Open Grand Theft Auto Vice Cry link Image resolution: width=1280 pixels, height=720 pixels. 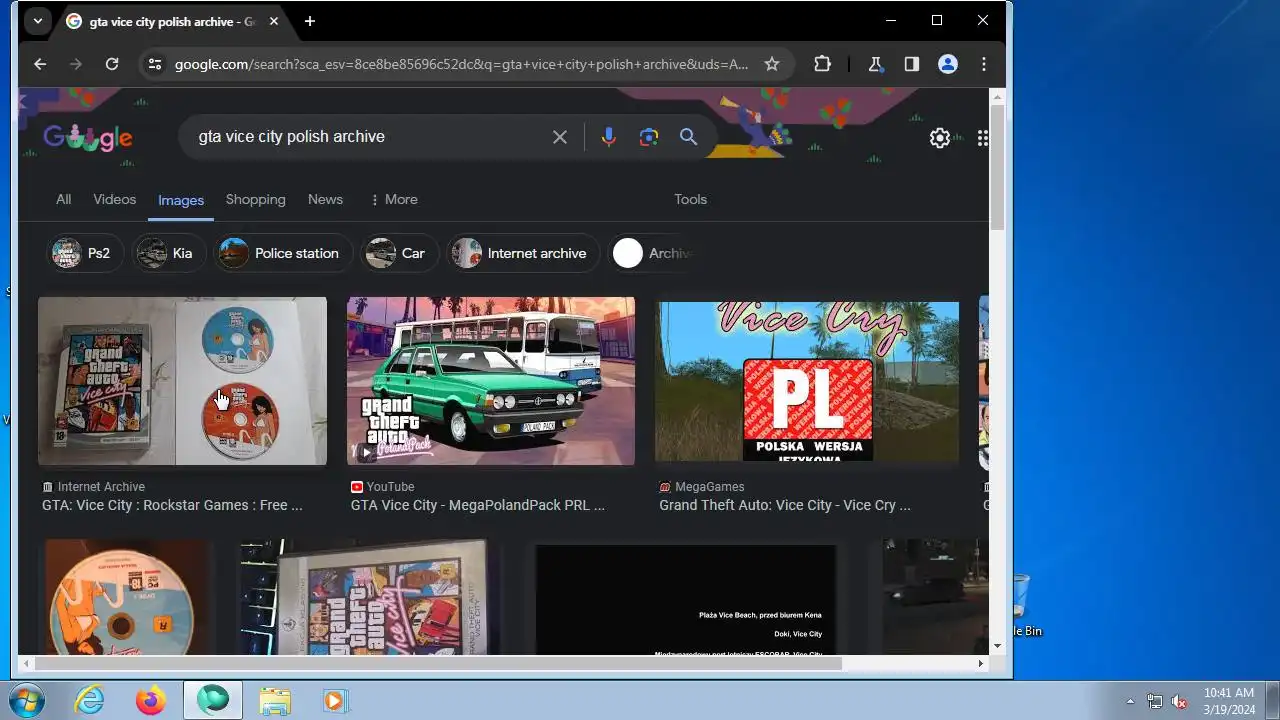(785, 505)
